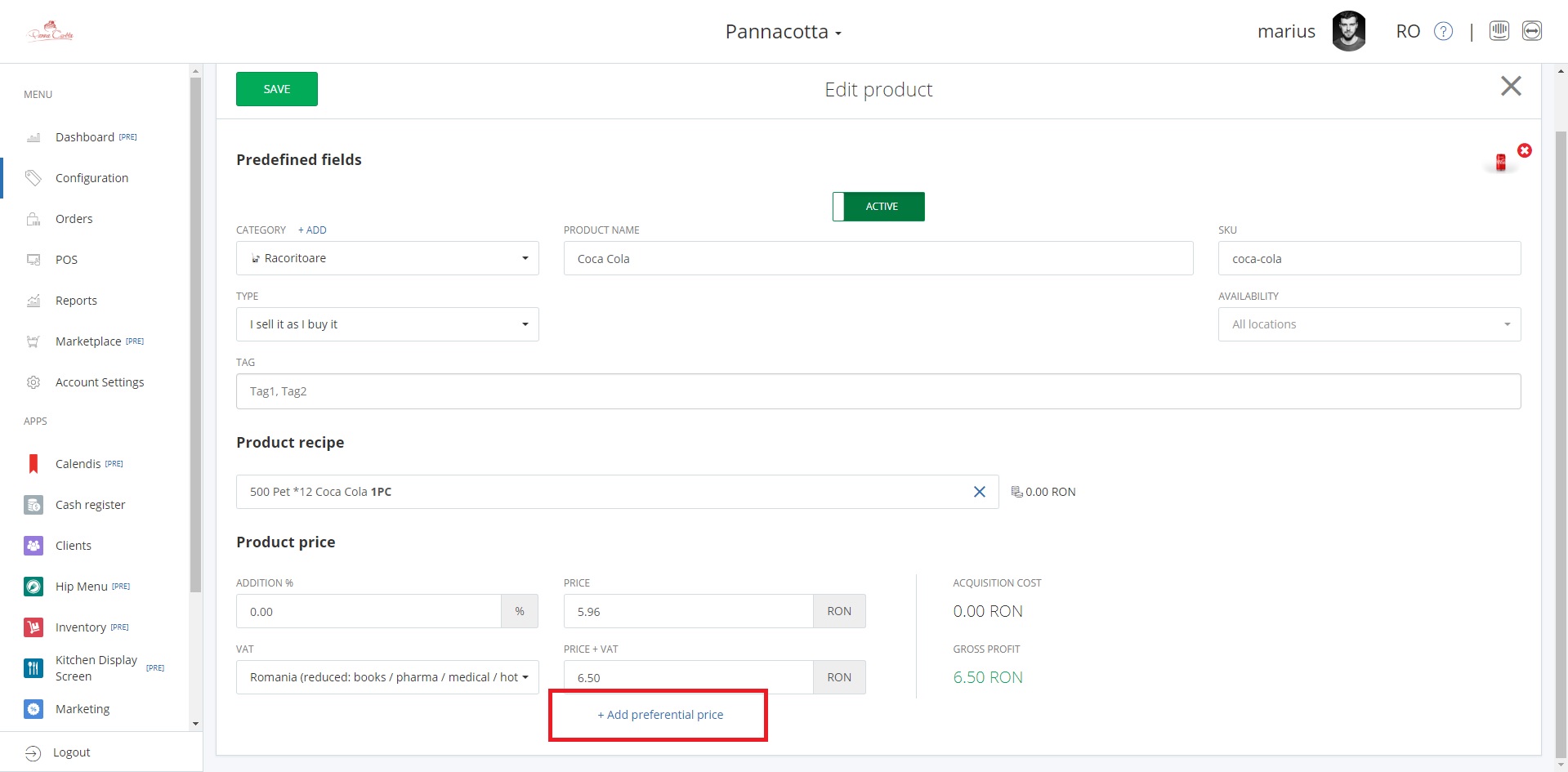Click the Coca Cola product thumbnail
1568x772 pixels.
click(x=1501, y=163)
